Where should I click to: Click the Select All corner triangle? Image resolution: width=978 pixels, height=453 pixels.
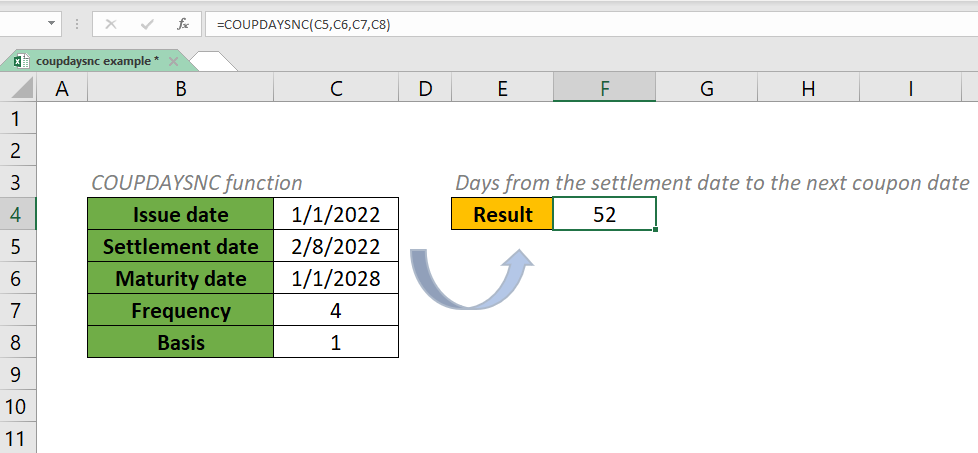[18, 89]
